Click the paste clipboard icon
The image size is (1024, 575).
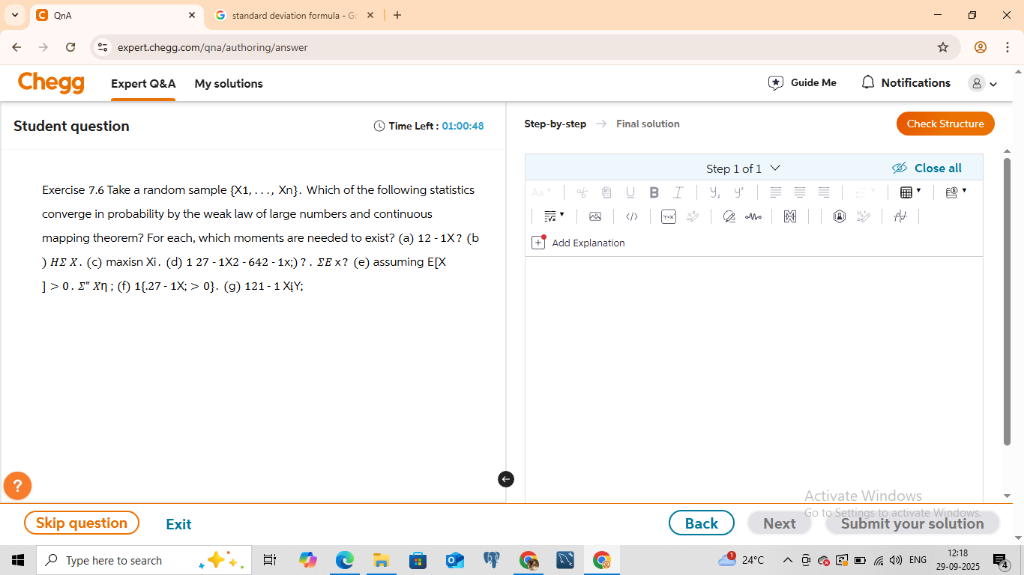pos(606,192)
